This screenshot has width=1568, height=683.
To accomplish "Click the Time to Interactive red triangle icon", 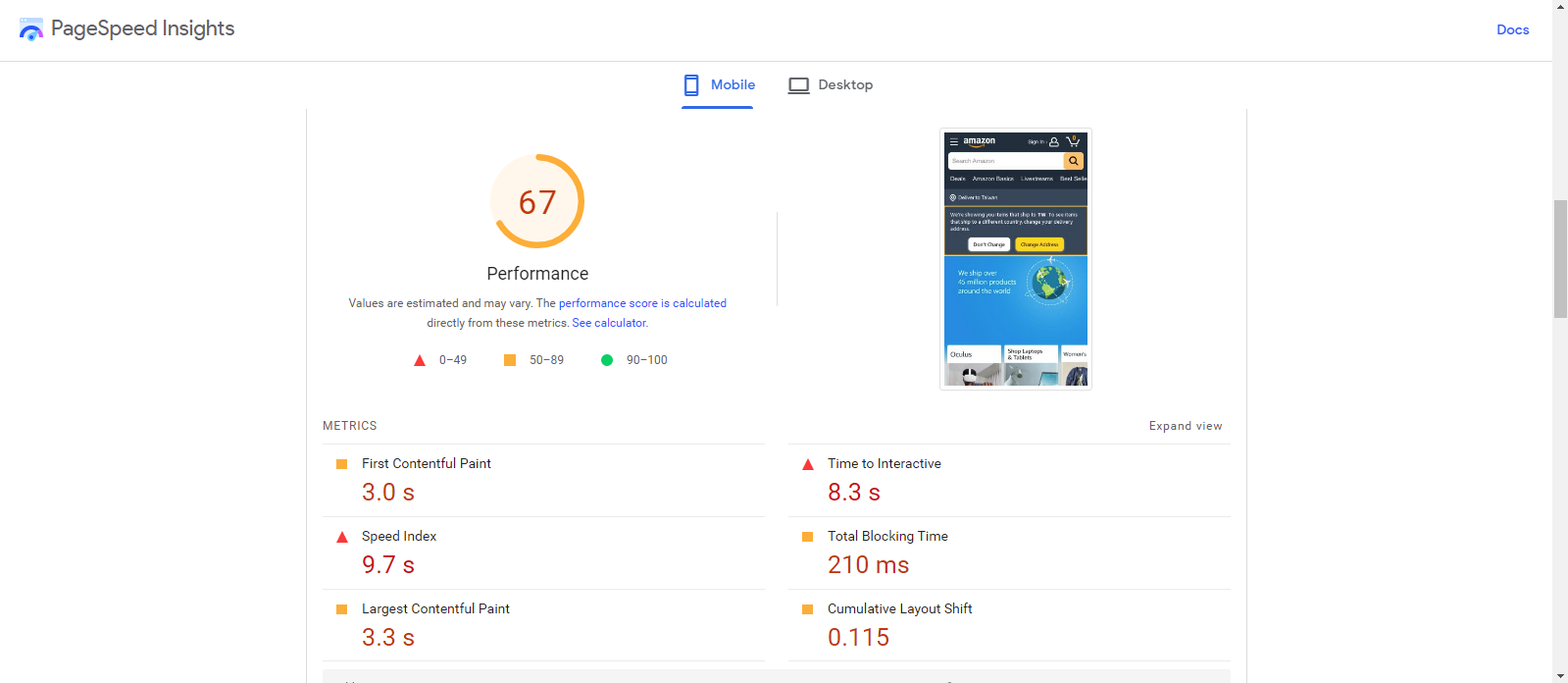I will [x=808, y=464].
